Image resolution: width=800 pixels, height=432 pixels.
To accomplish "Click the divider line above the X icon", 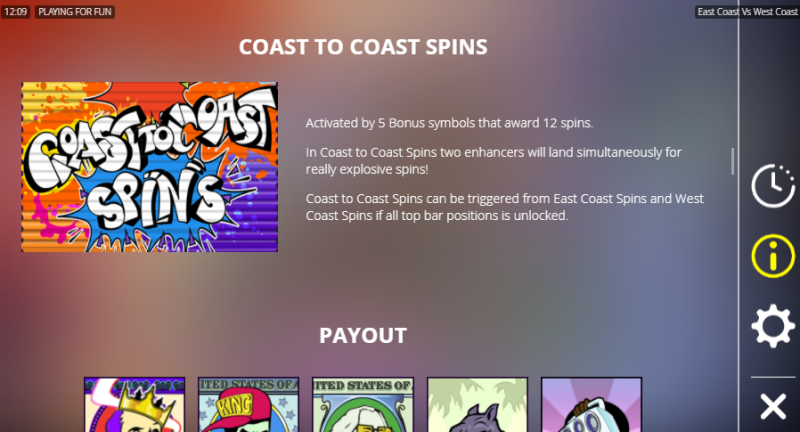I will tap(772, 377).
